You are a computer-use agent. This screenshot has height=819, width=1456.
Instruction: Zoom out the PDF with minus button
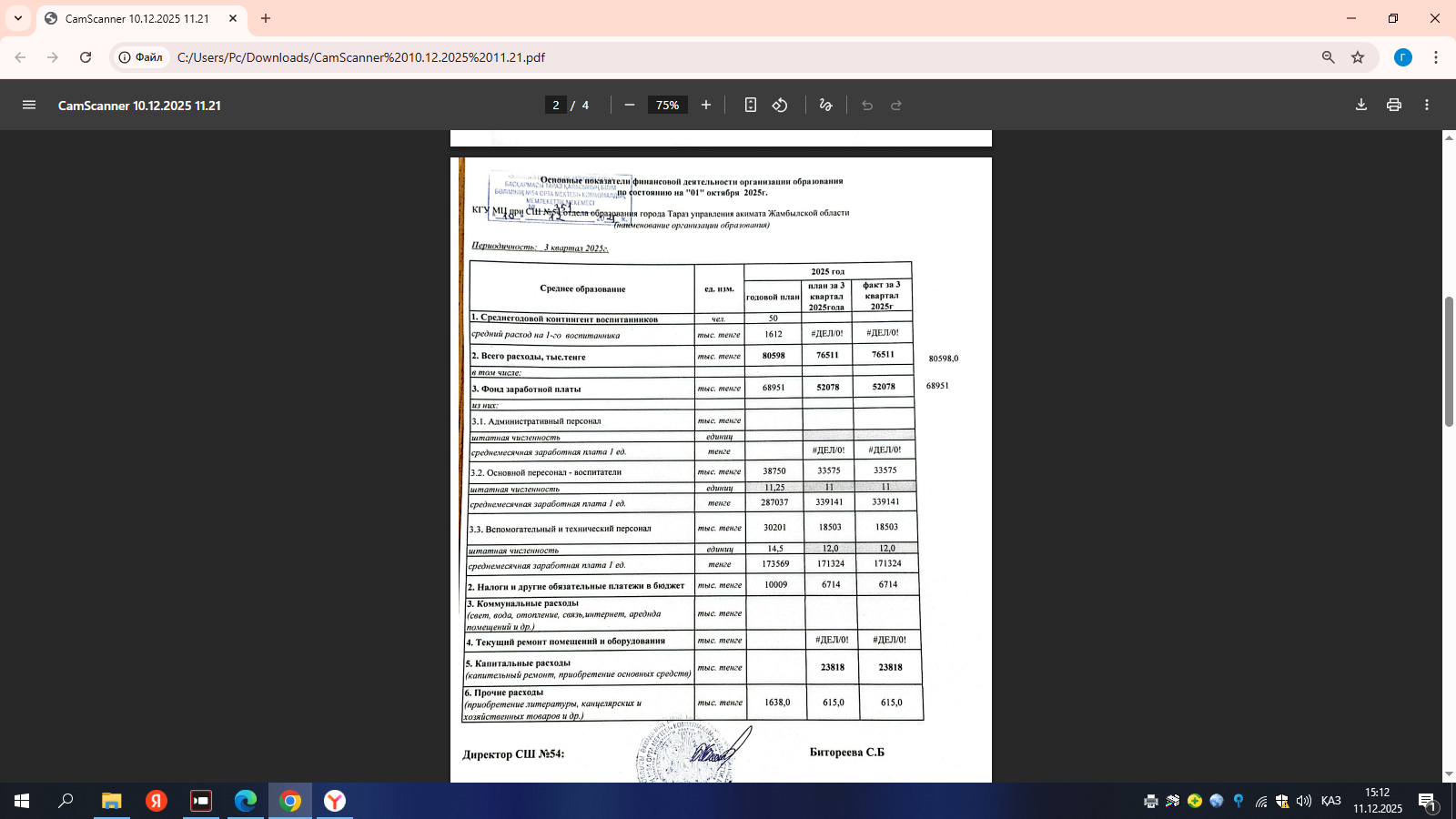click(x=629, y=105)
